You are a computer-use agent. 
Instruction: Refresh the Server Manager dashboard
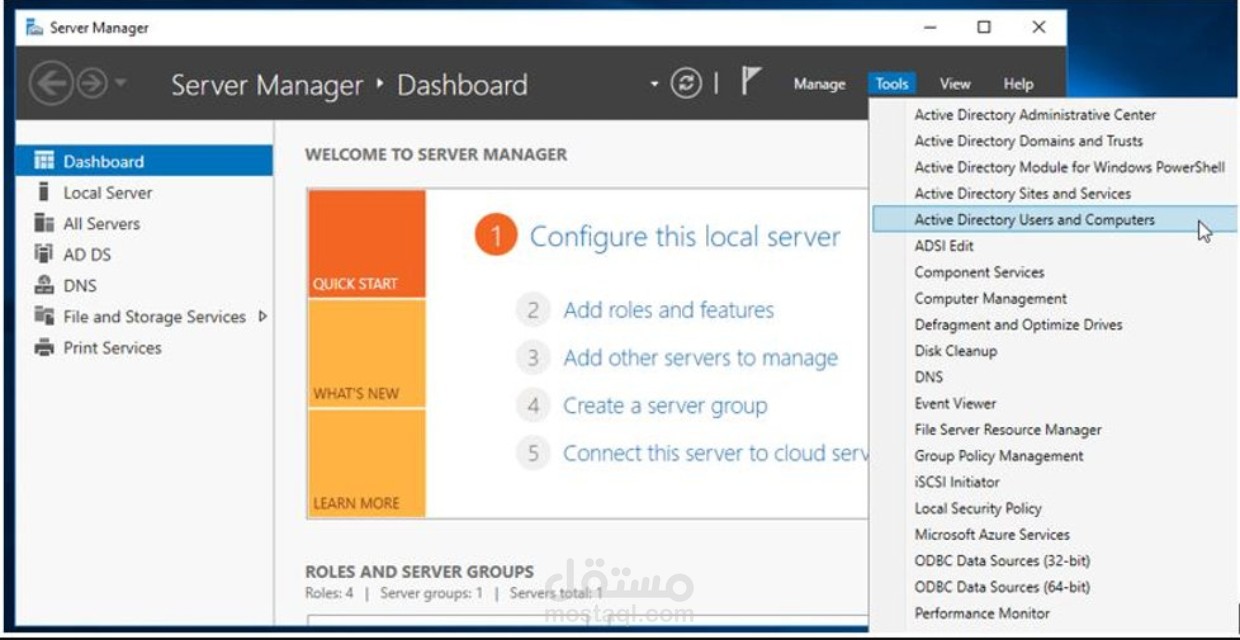[x=686, y=84]
